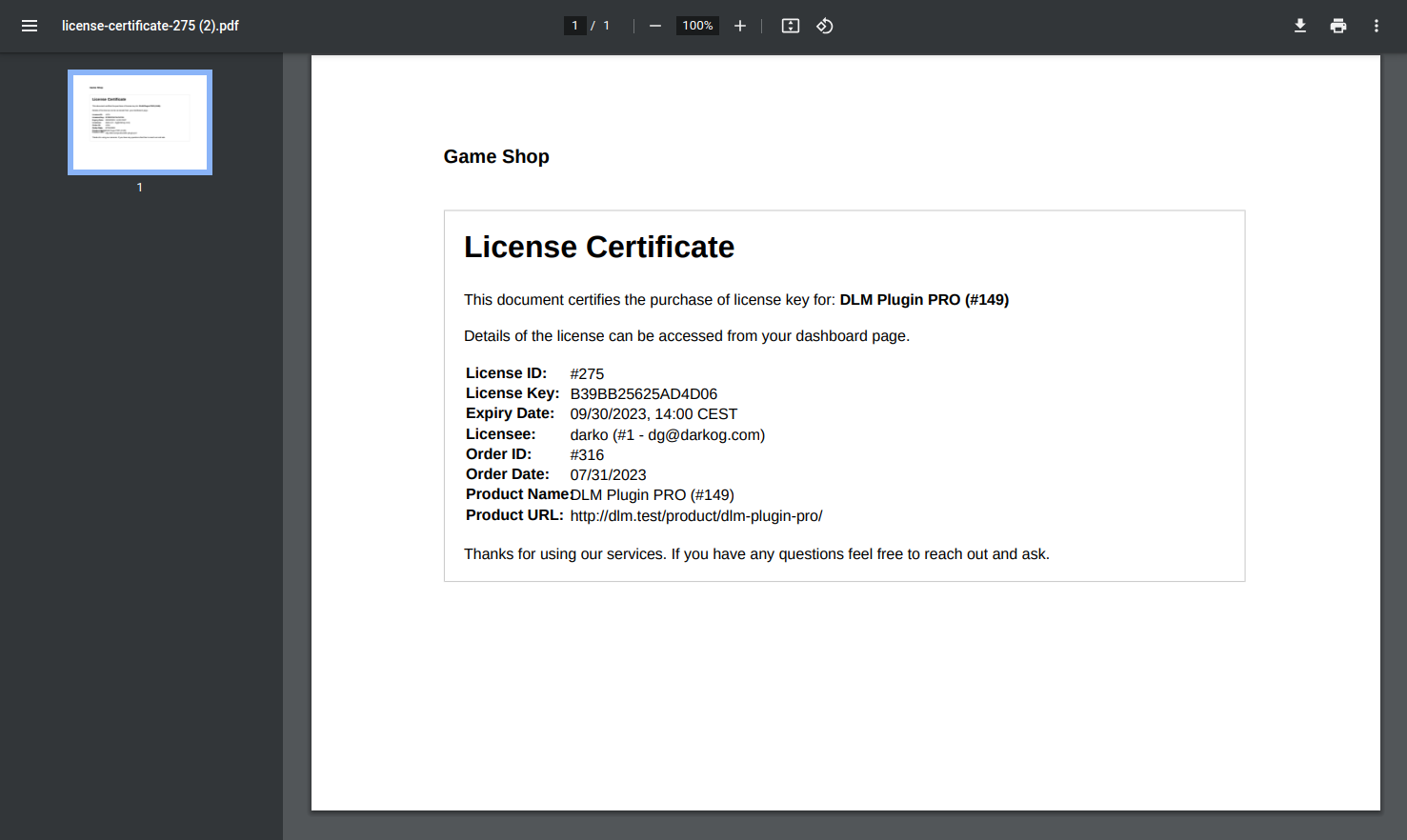Click the current page number field
1407x840 pixels.
point(575,26)
